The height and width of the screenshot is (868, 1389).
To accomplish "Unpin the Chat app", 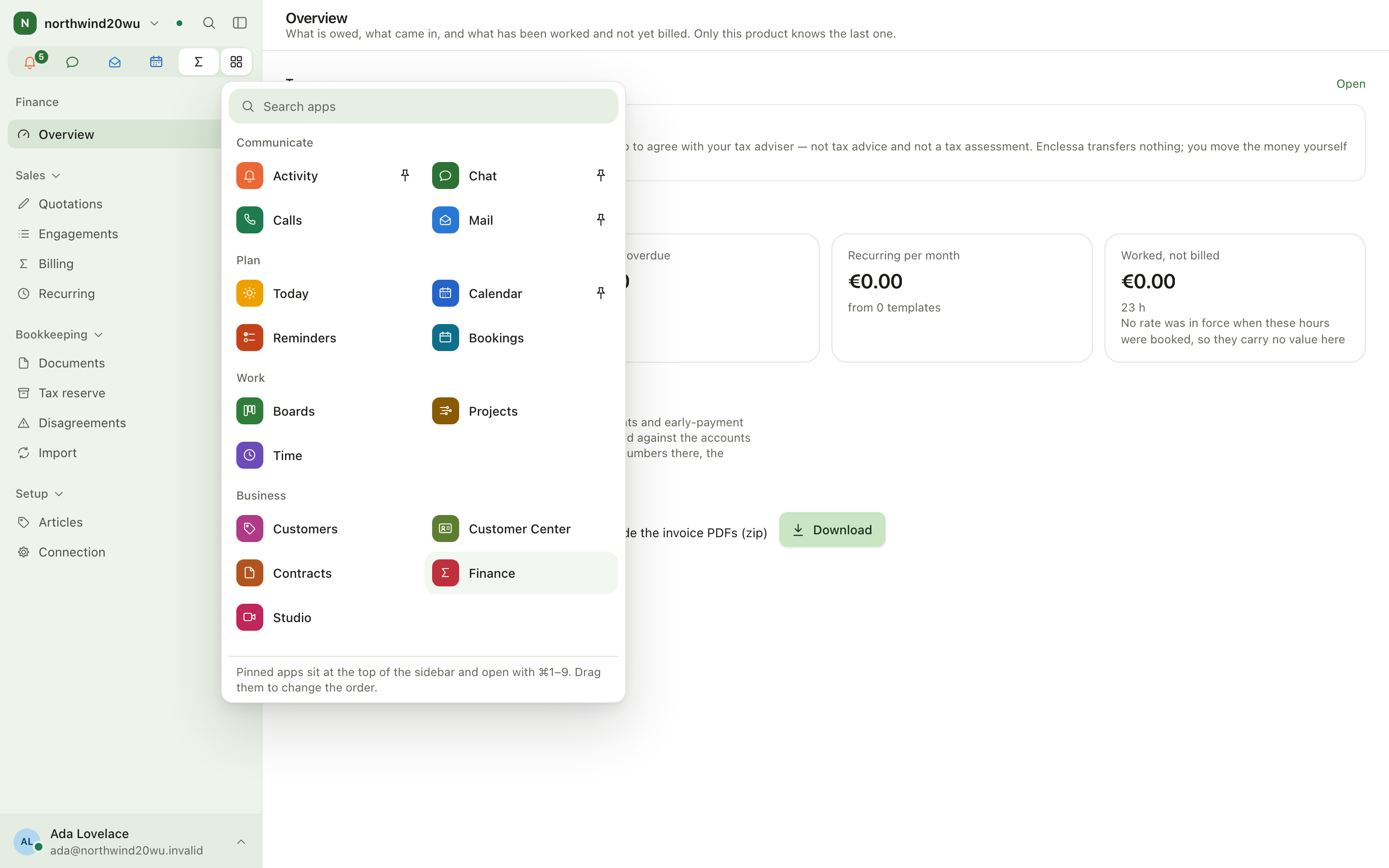I will point(600,176).
